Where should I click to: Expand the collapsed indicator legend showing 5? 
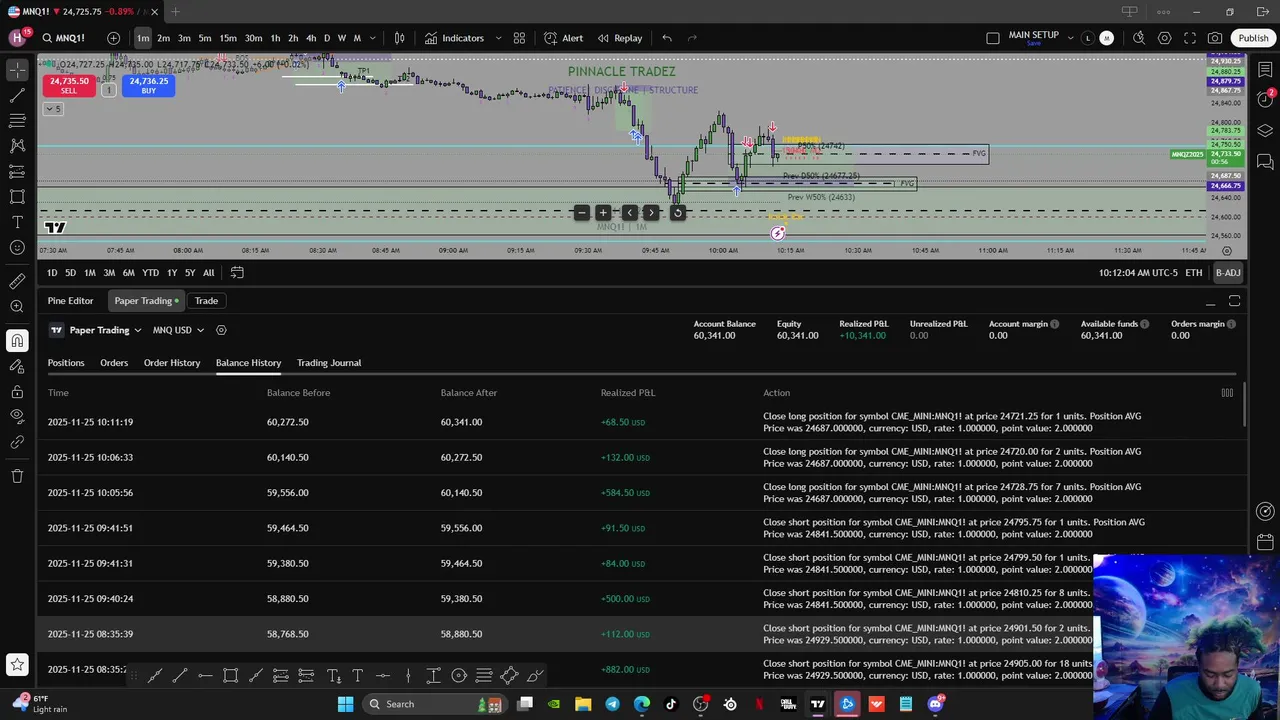tap(53, 108)
